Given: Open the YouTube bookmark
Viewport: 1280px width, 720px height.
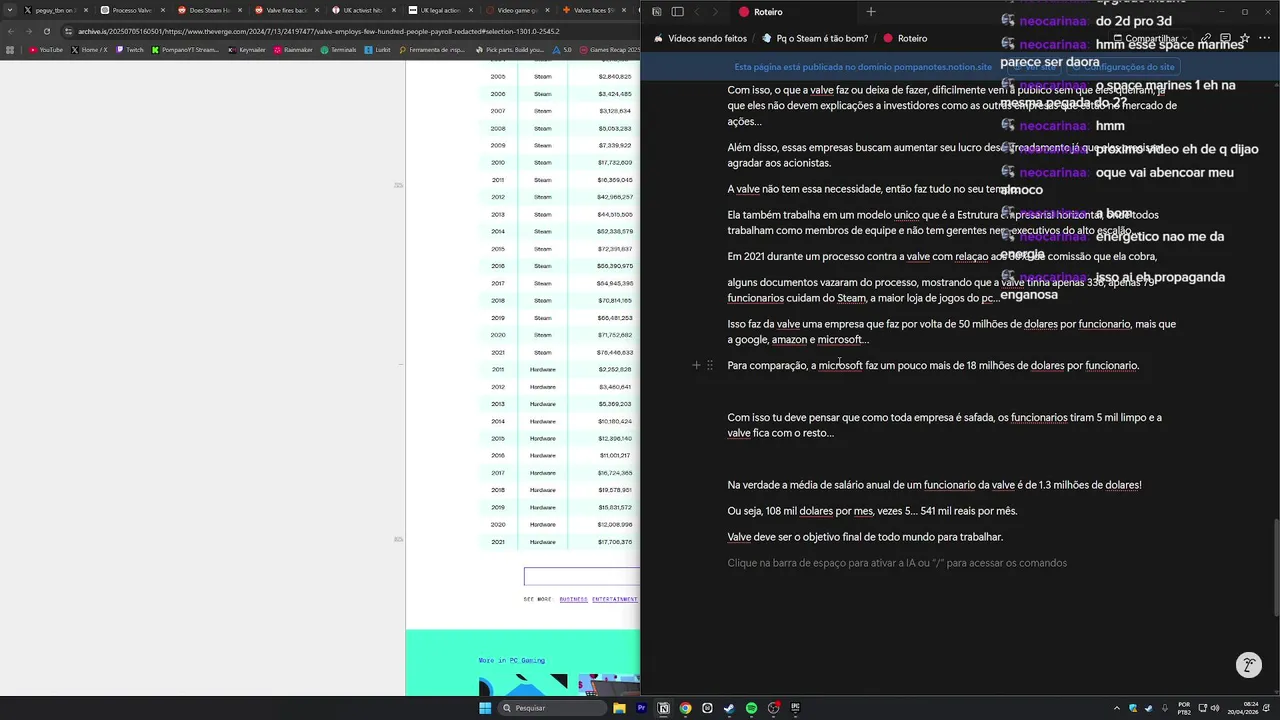Looking at the screenshot, I should (46, 49).
